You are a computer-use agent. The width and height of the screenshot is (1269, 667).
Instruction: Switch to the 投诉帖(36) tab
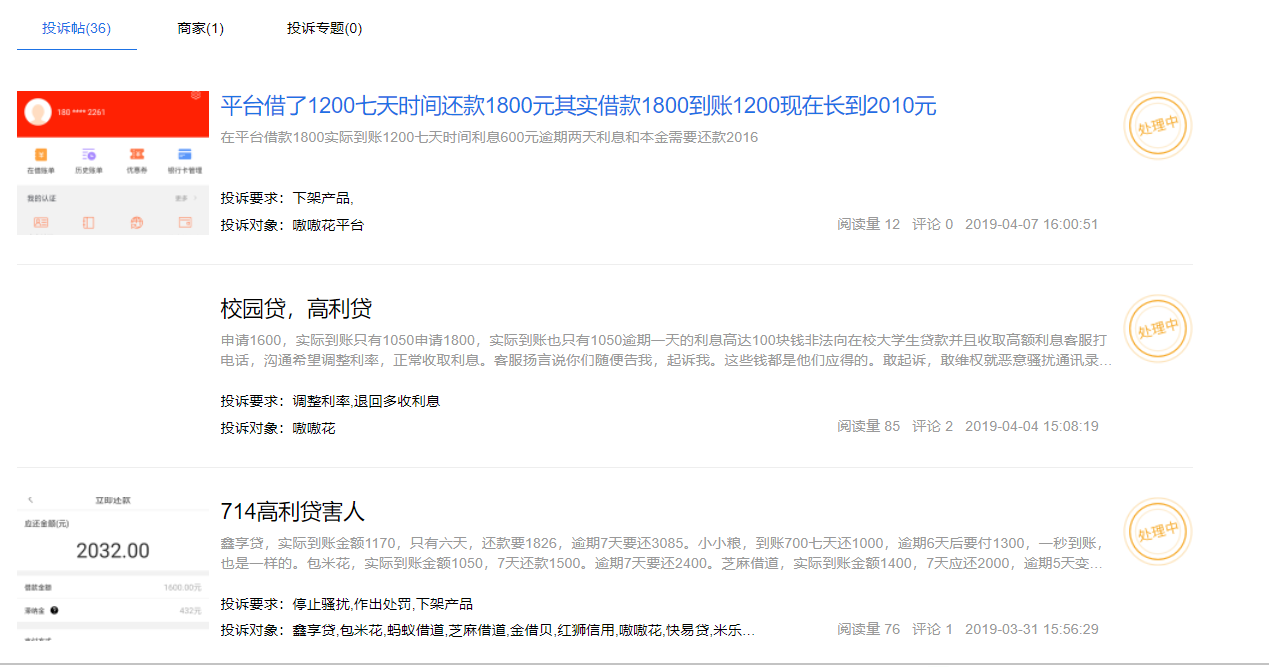[76, 28]
